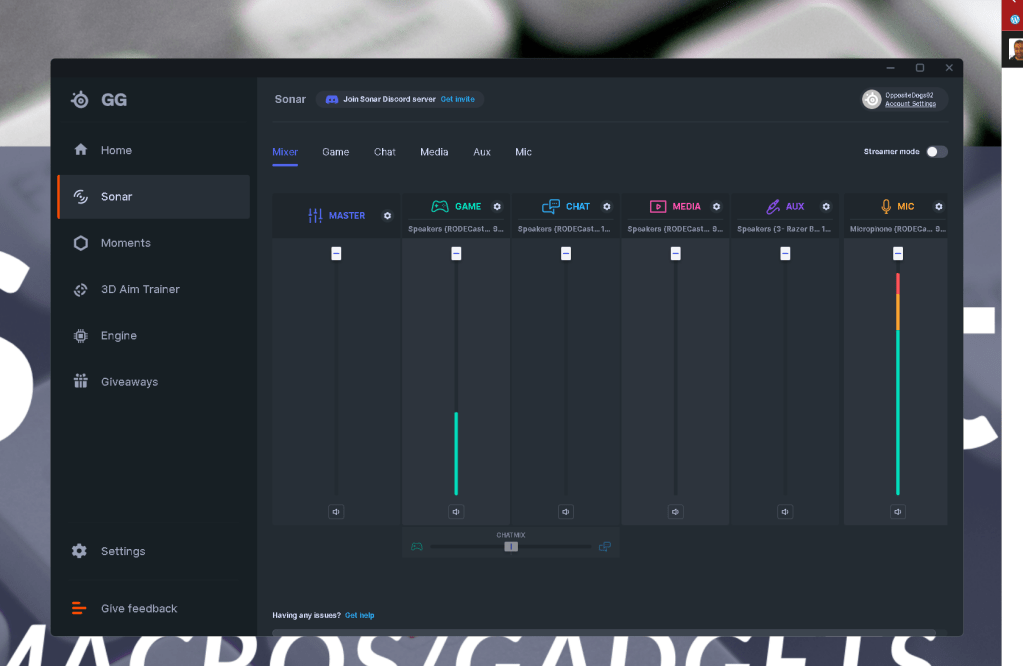The image size is (1023, 666).
Task: Open Media channel gear settings
Action: pyautogui.click(x=716, y=206)
